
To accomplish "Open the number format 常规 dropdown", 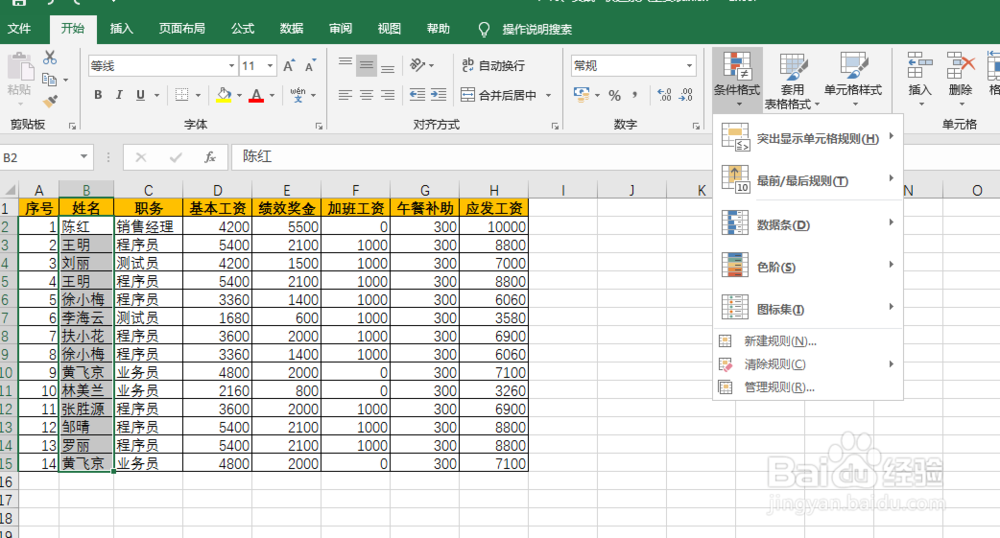I will pyautogui.click(x=689, y=66).
